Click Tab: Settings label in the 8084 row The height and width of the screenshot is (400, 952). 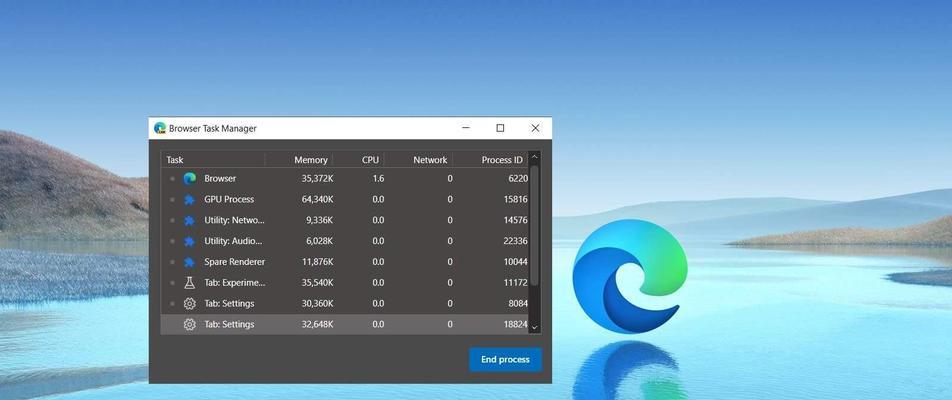pyautogui.click(x=229, y=303)
